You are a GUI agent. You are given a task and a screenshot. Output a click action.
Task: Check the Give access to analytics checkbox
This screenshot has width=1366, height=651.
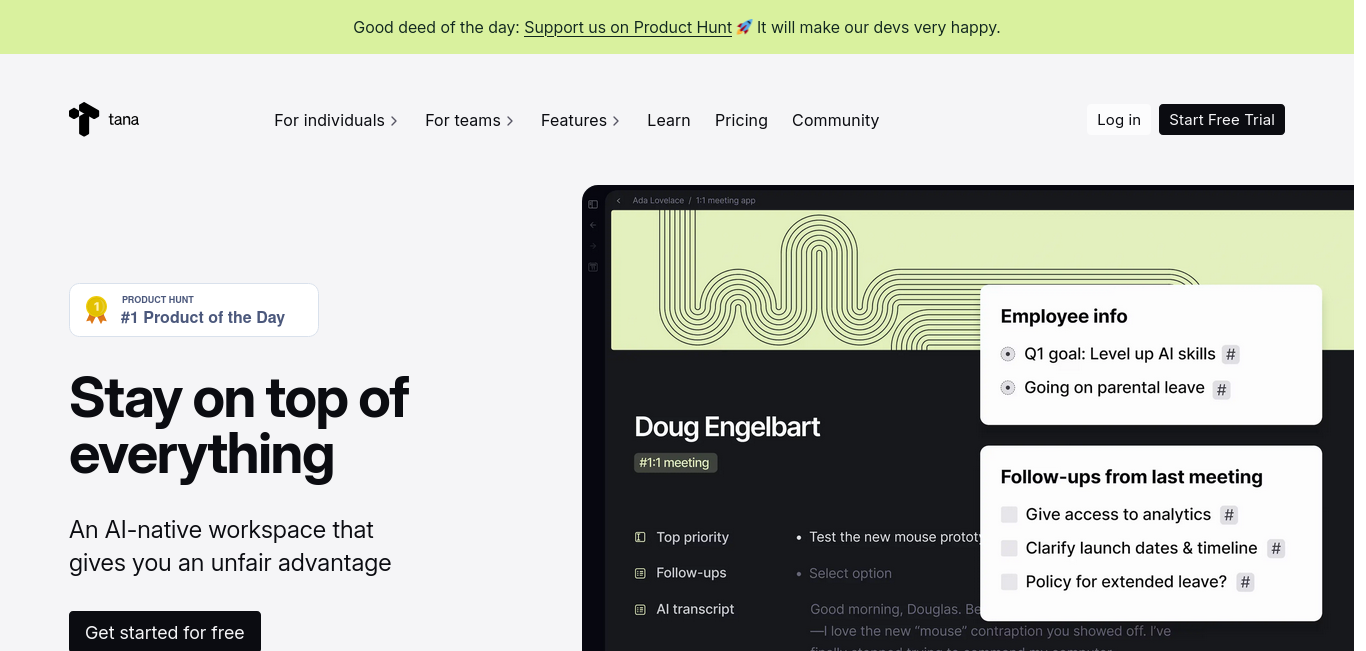1009,514
